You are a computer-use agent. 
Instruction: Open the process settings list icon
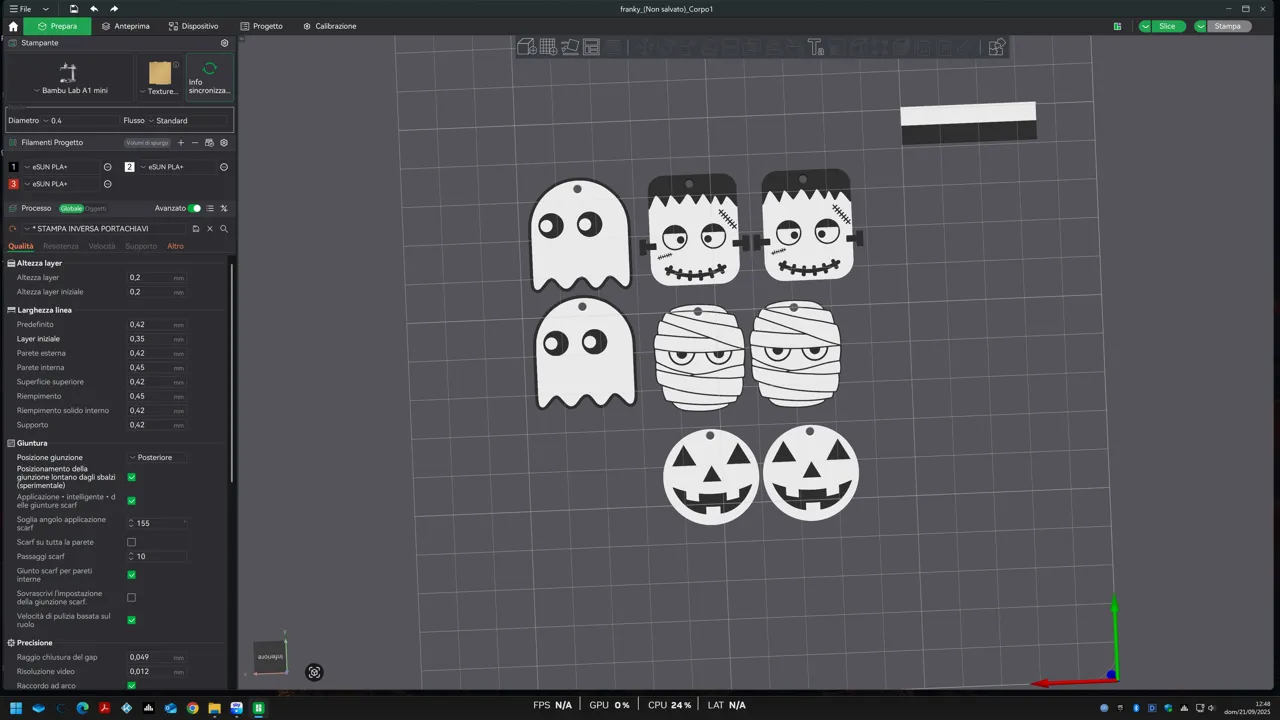coord(210,208)
